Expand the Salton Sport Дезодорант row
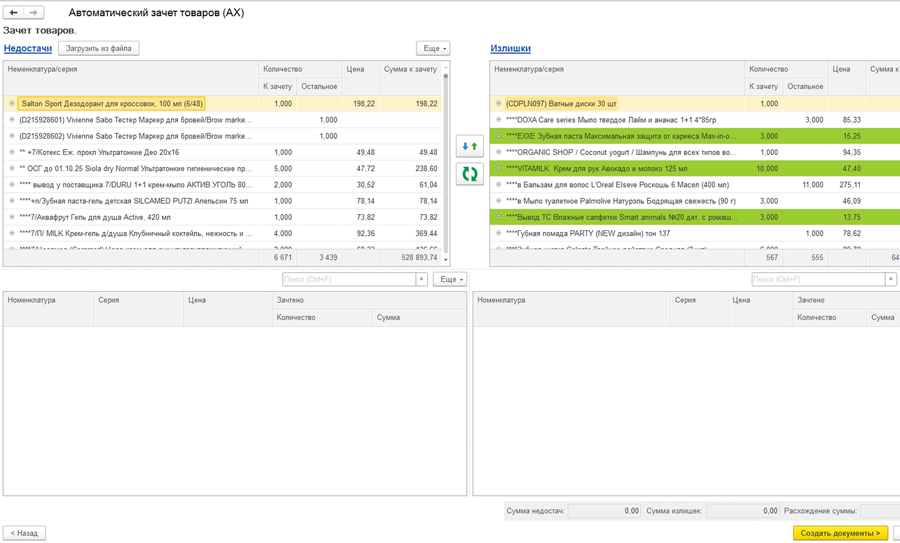900x543 pixels. click(12, 104)
